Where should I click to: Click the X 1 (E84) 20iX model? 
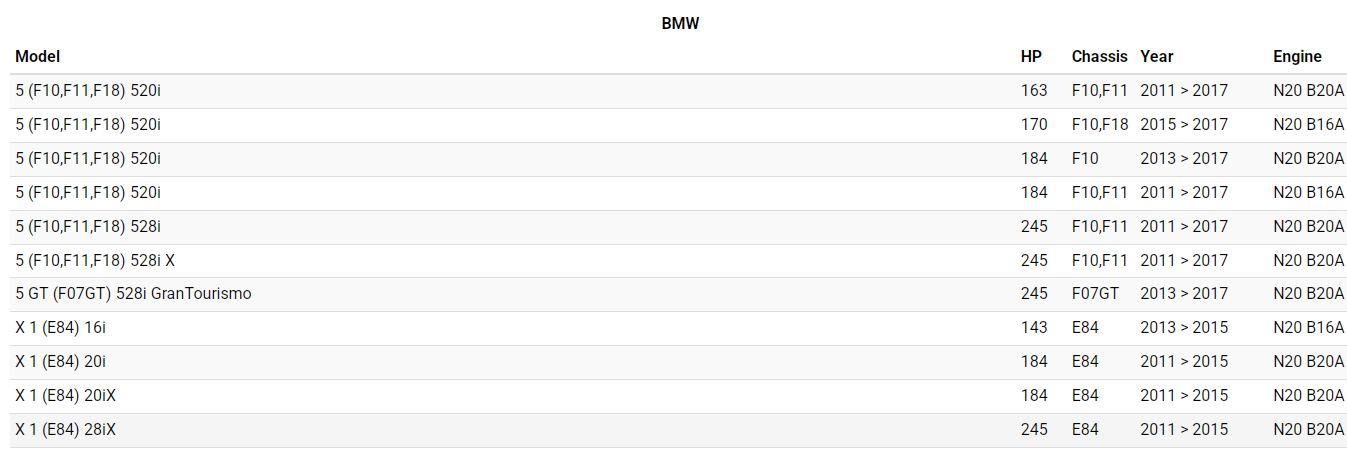click(x=65, y=396)
